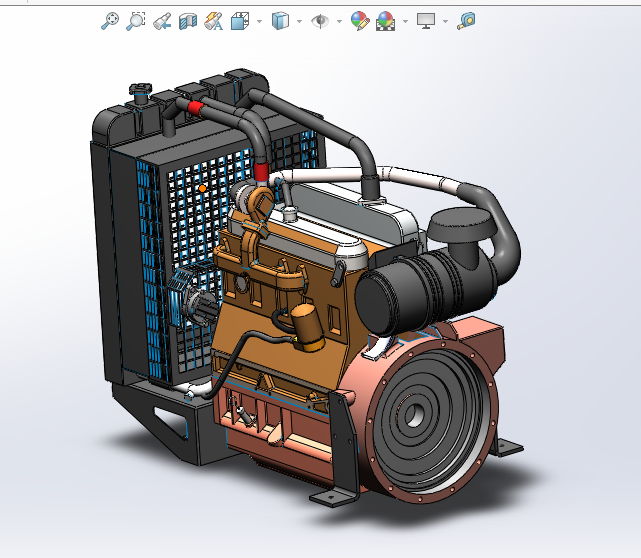Click the Previous View icon

coord(162,20)
